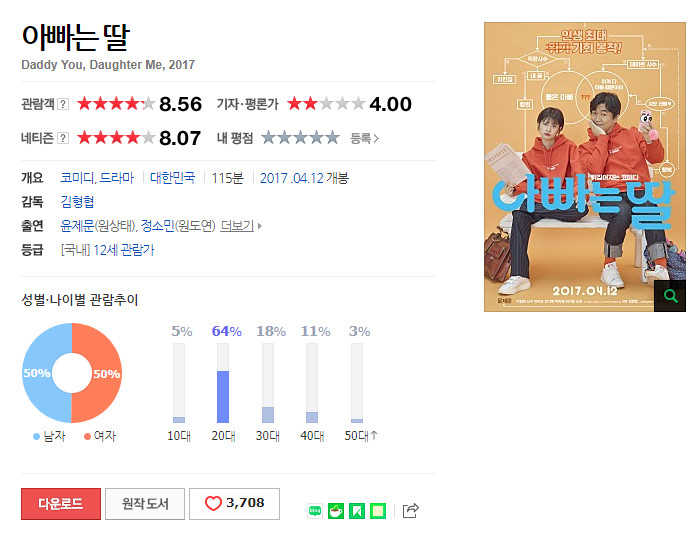Screen dimensions: 700x552
Task: Like the movie with heart button
Action: coord(234,504)
